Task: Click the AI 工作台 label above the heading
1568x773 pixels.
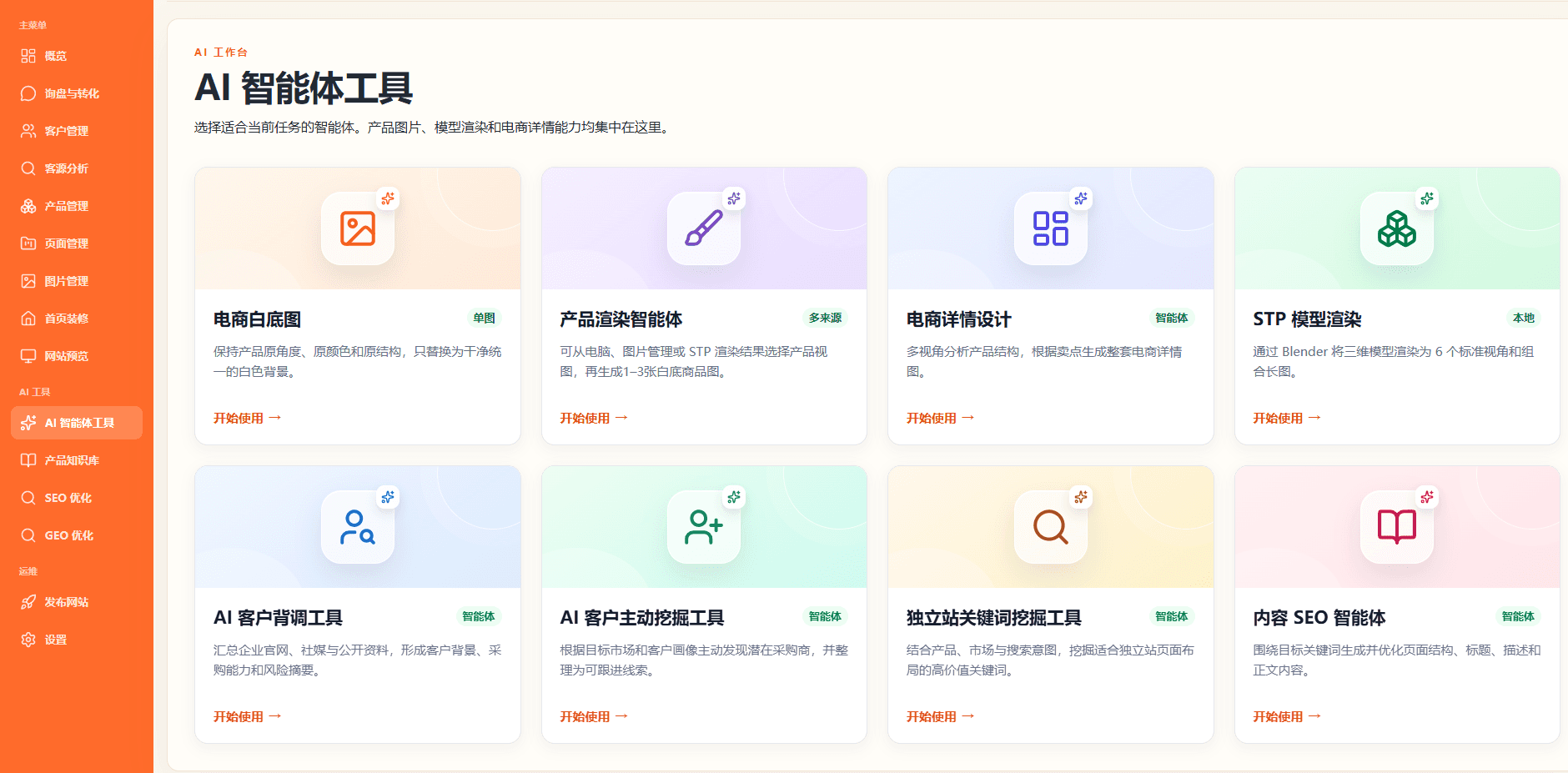Action: [x=221, y=52]
